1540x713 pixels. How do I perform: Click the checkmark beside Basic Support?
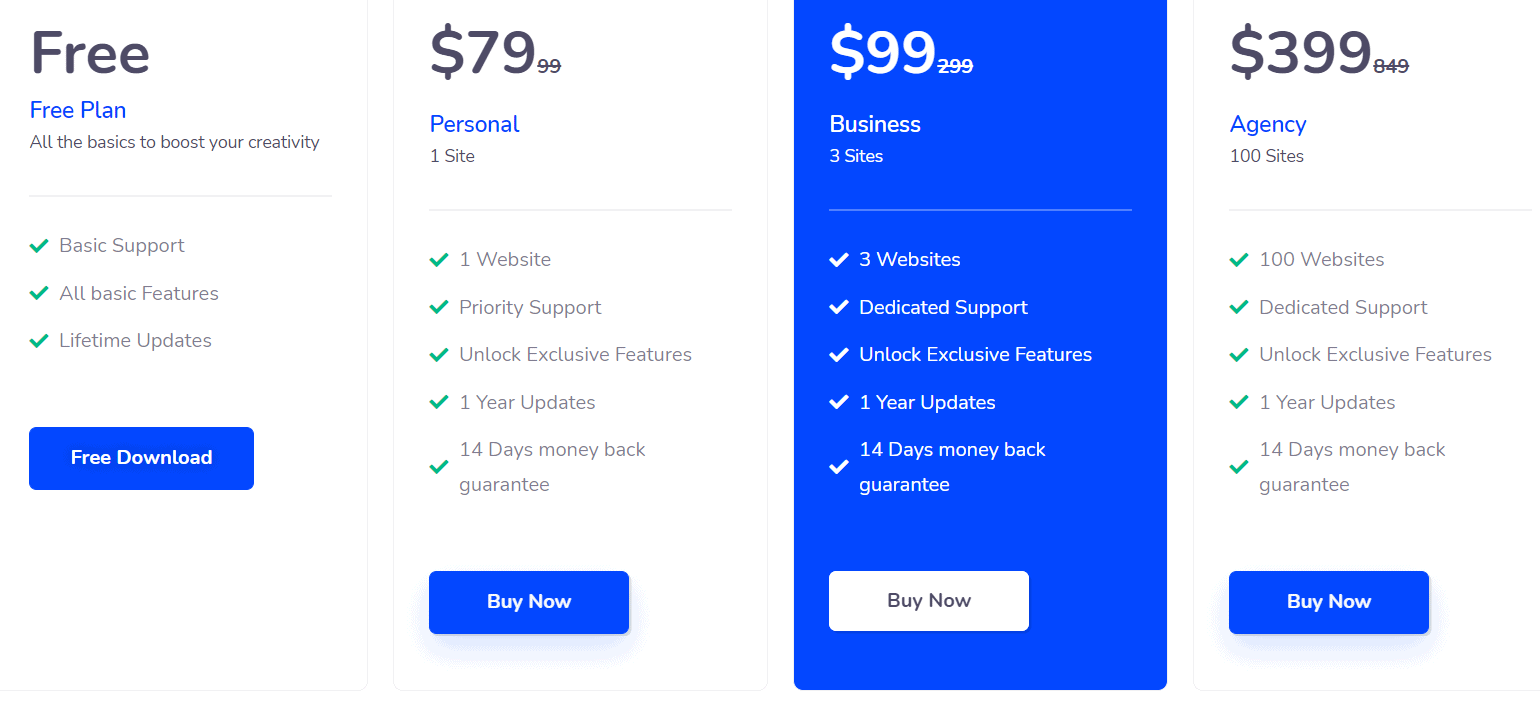tap(40, 245)
